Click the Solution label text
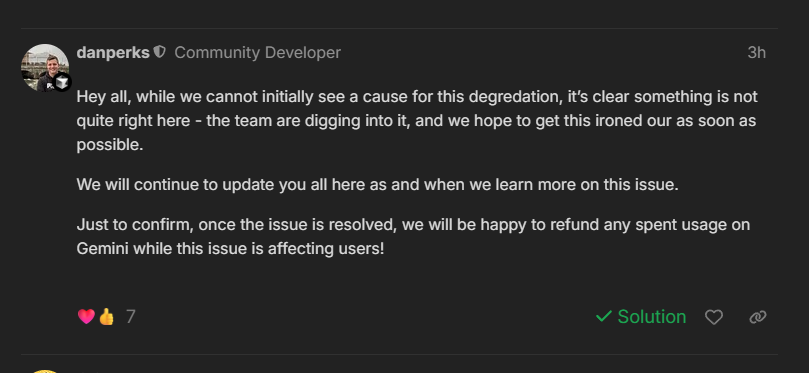The image size is (809, 373). click(x=652, y=316)
